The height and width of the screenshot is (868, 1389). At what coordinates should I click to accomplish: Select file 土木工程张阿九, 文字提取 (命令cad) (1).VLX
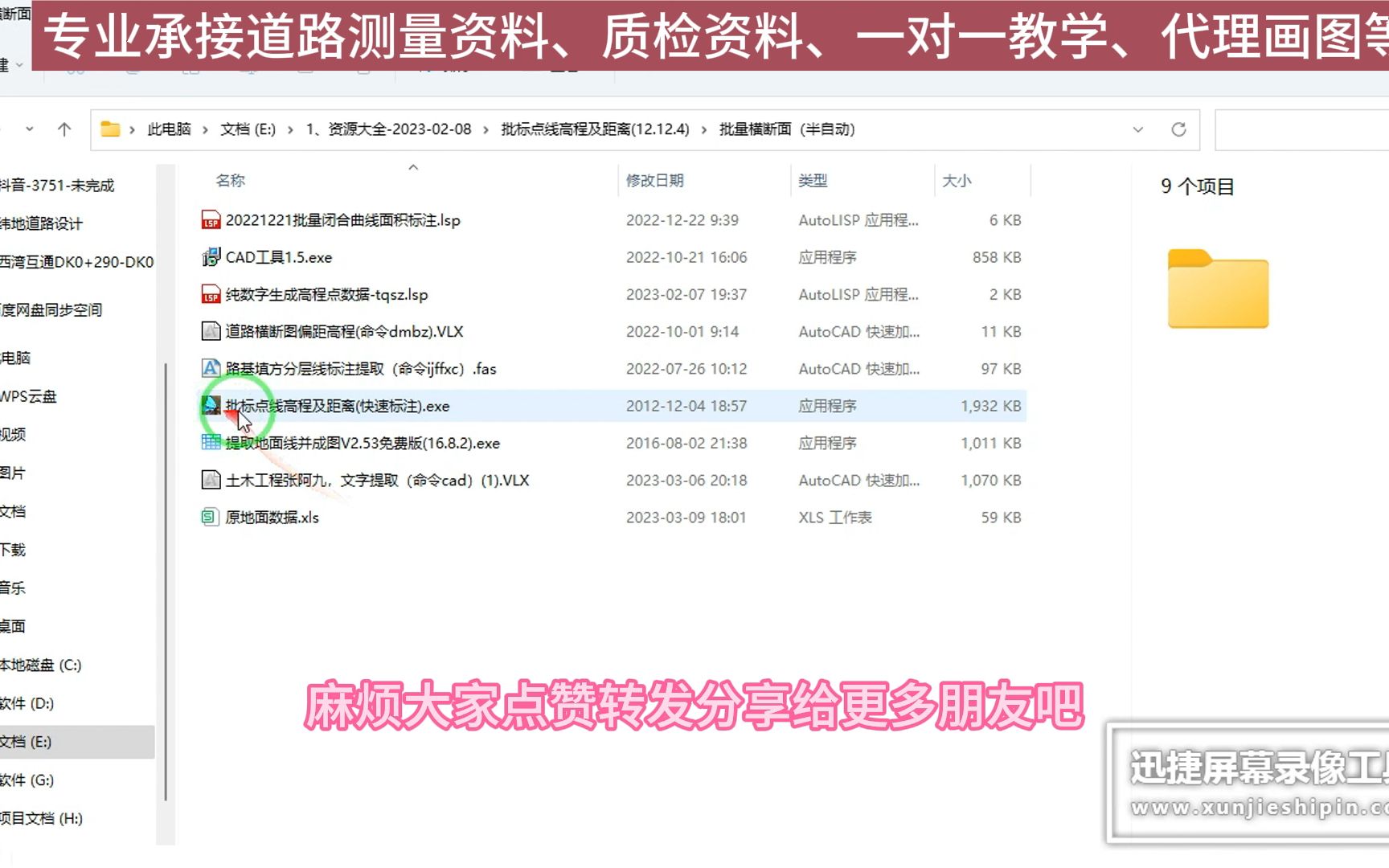tap(377, 480)
